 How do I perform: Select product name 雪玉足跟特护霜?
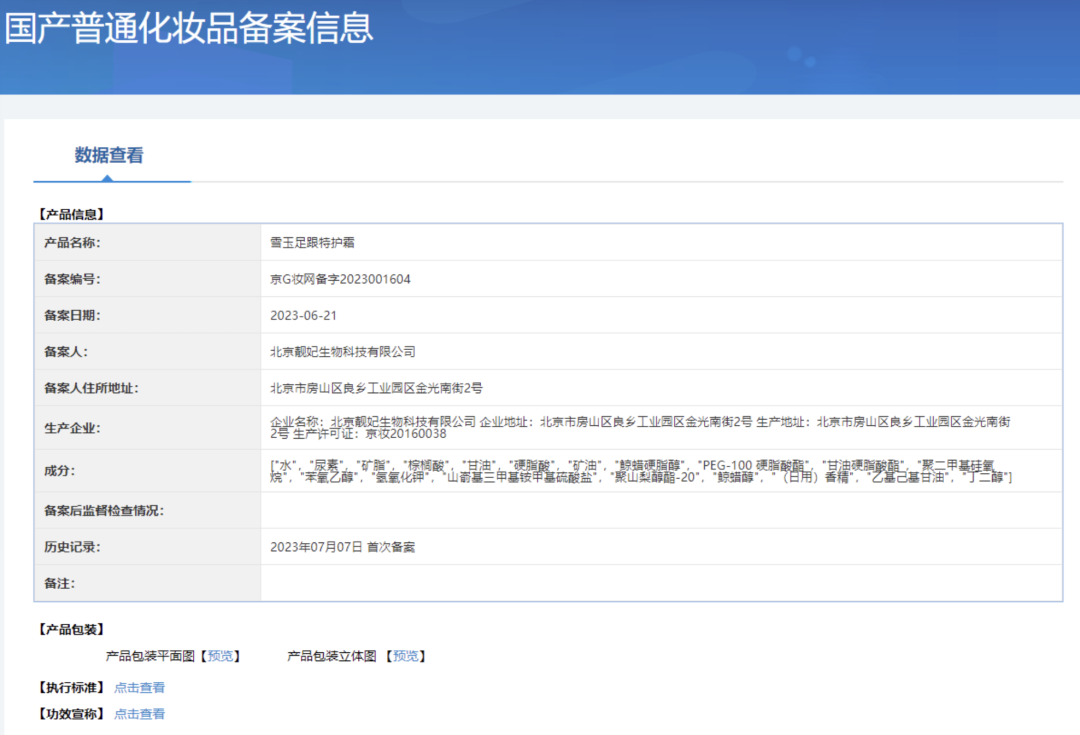[x=312, y=242]
